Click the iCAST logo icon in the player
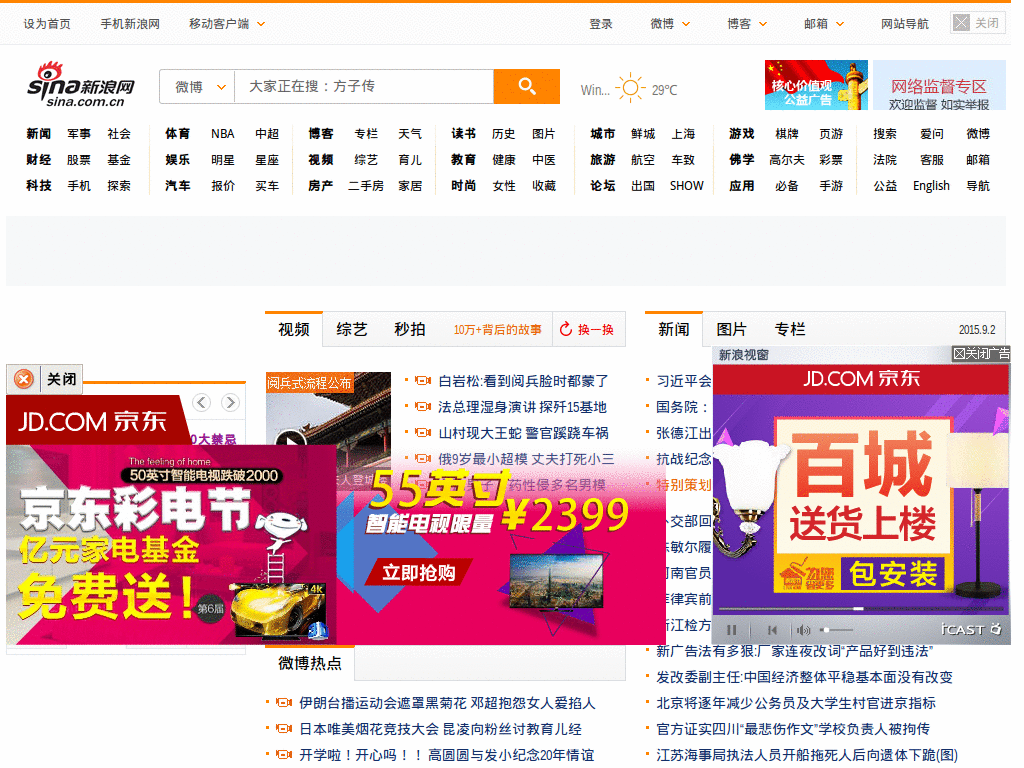 [x=971, y=630]
